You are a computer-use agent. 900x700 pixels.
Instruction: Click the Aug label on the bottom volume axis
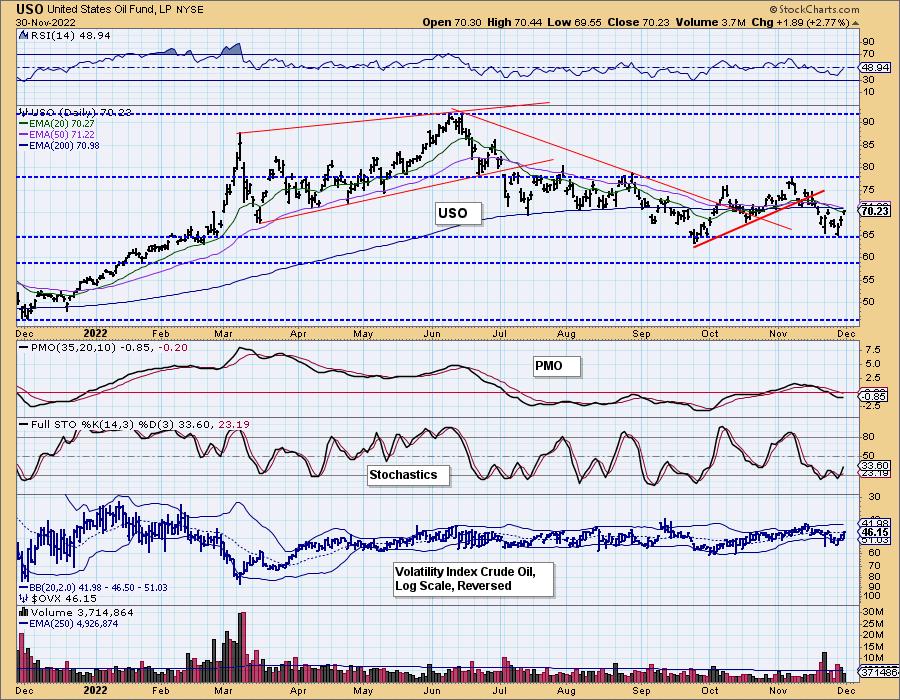tap(566, 690)
